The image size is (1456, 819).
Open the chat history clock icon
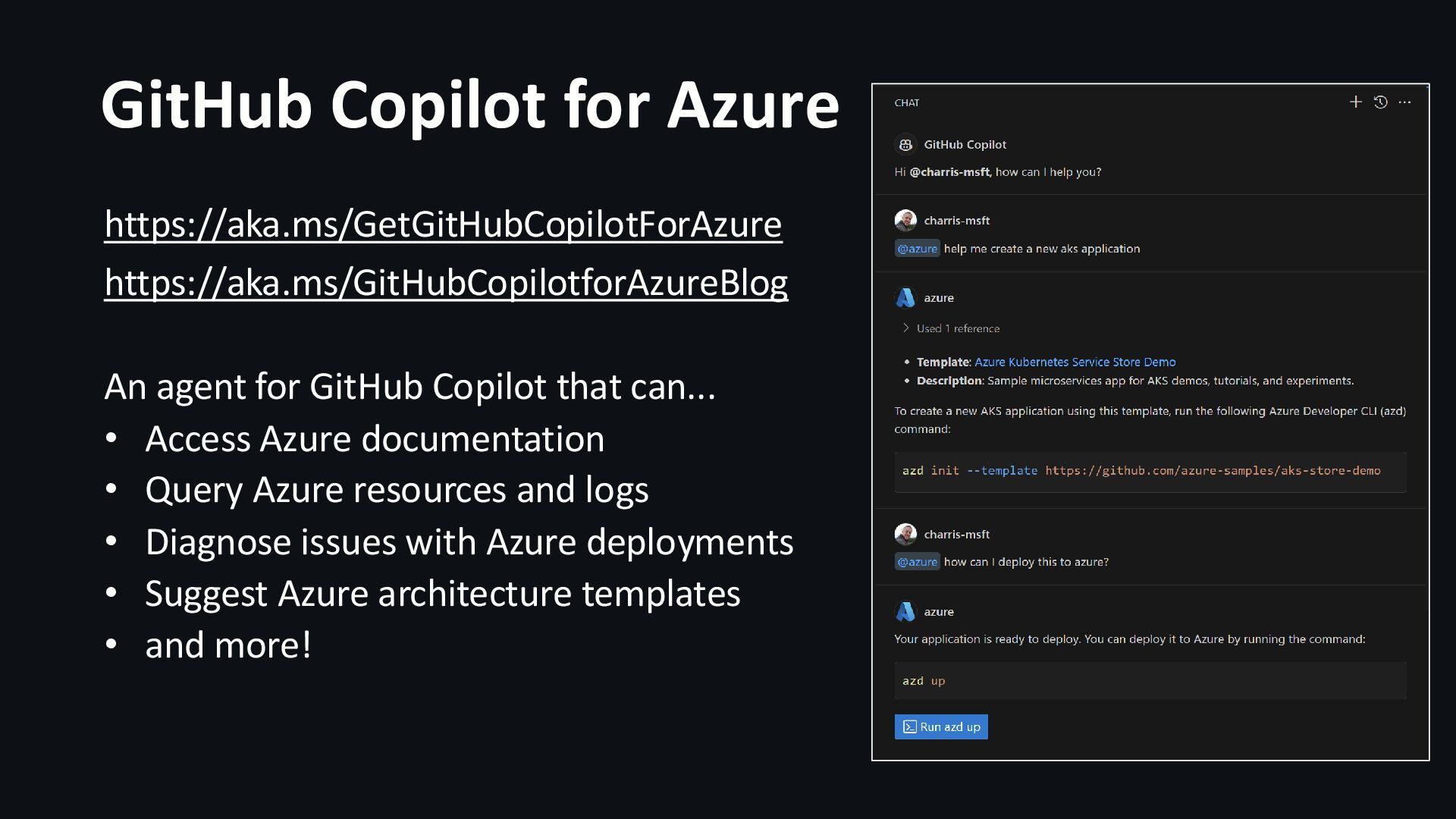pyautogui.click(x=1381, y=102)
